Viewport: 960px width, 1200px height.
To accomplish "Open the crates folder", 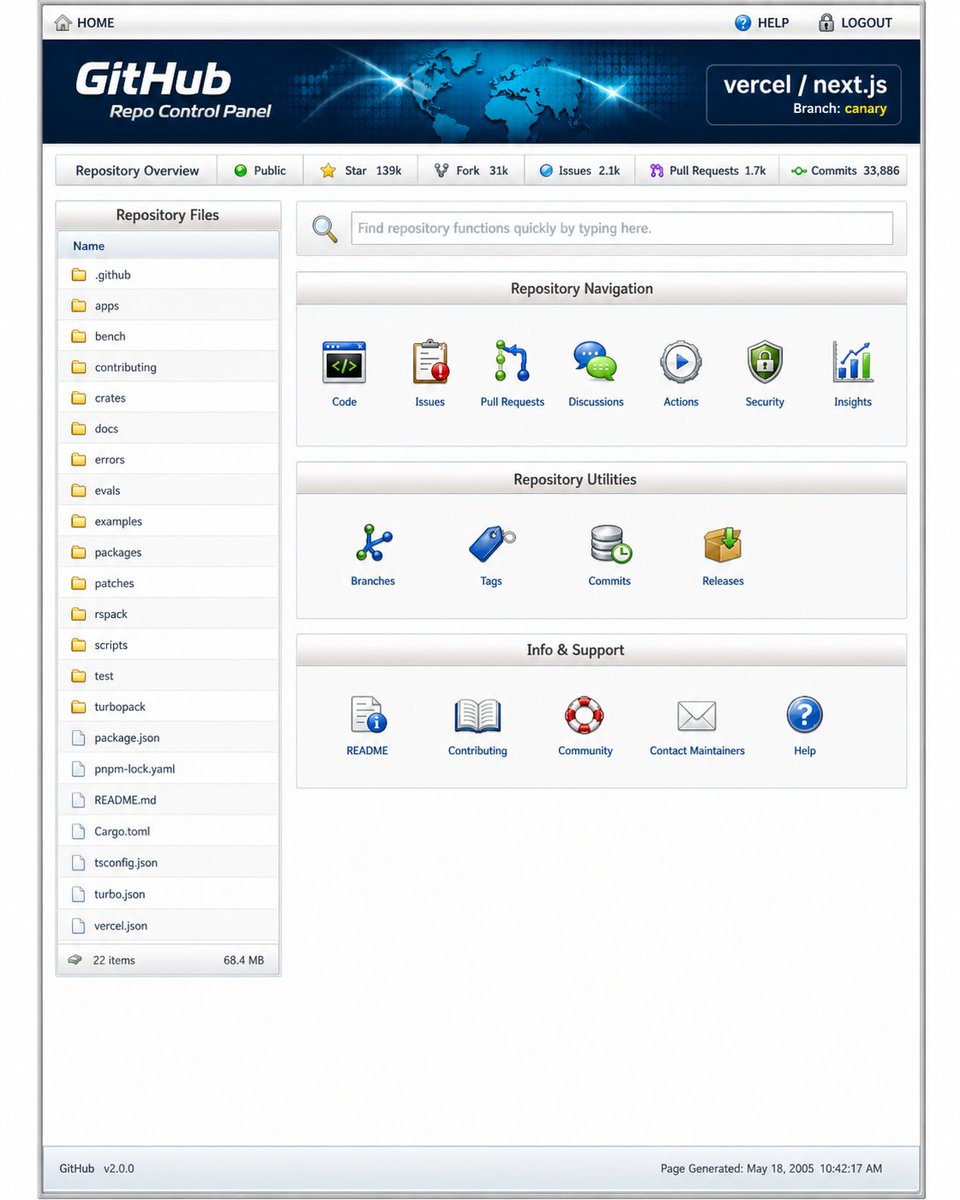I will click(168, 398).
